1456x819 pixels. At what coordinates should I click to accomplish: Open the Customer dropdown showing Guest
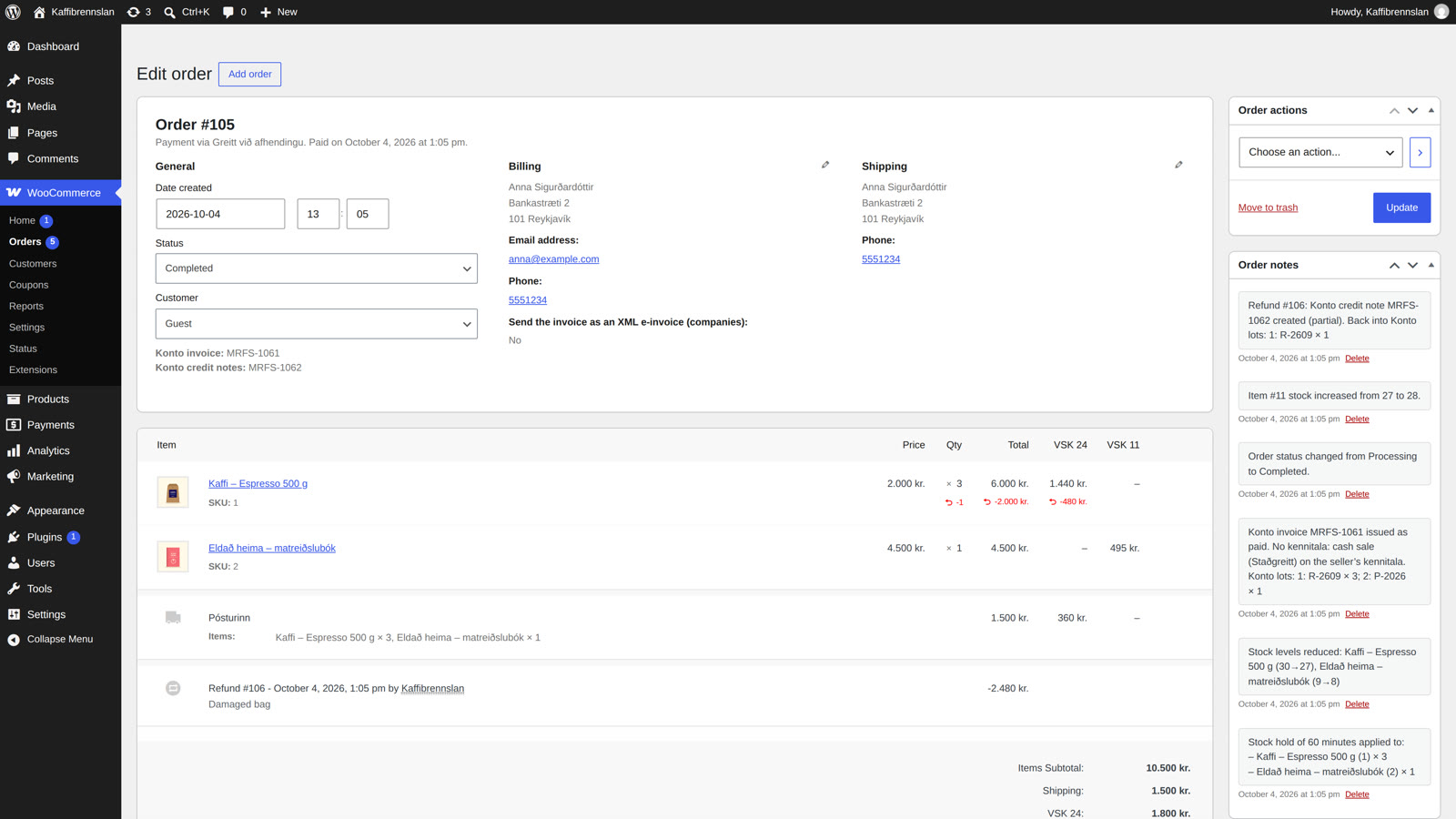[x=317, y=324]
